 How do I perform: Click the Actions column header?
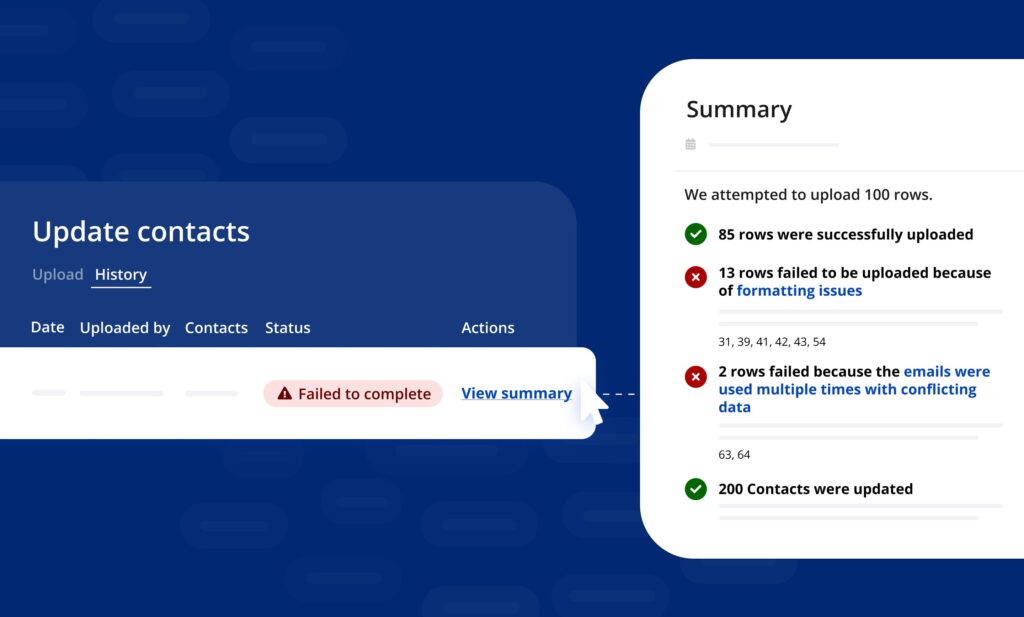488,327
